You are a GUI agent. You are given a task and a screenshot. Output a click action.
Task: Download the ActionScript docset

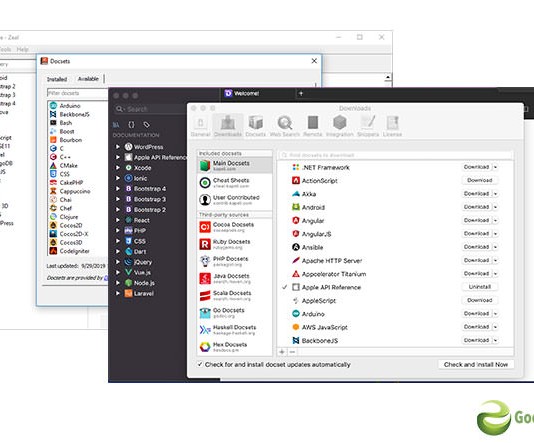[x=480, y=180]
